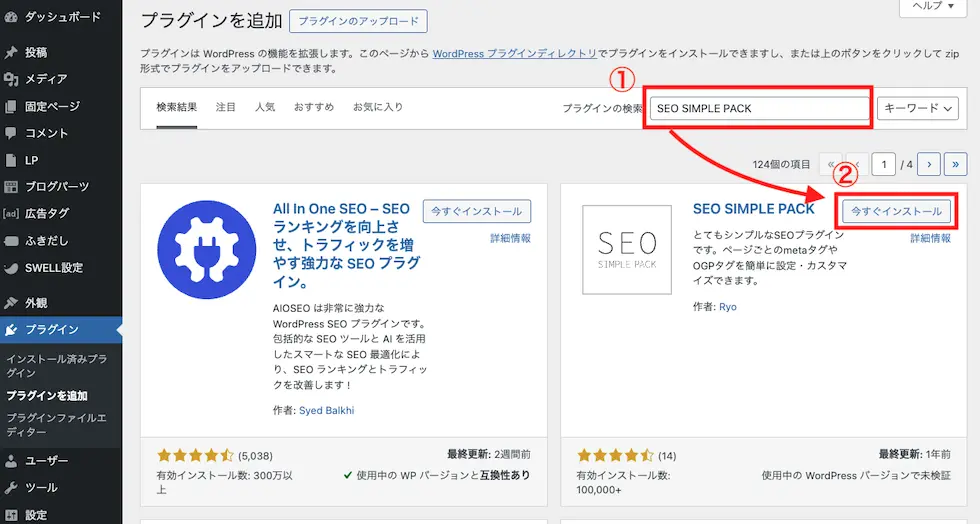Image resolution: width=980 pixels, height=524 pixels.
Task: Click the speech bubble icon beside コメント
Action: click(10, 133)
